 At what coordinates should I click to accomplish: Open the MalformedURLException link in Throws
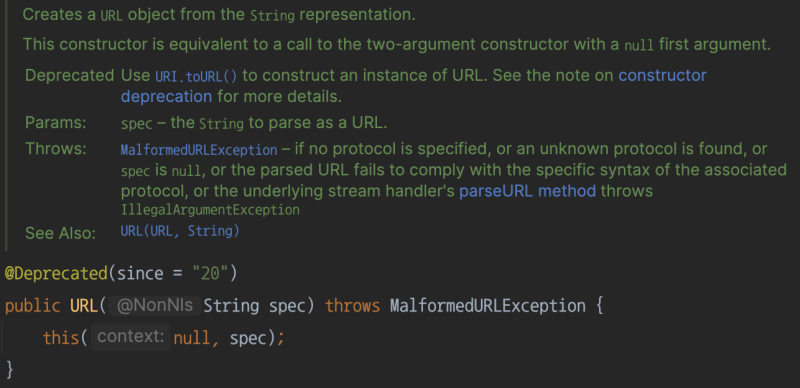click(199, 150)
